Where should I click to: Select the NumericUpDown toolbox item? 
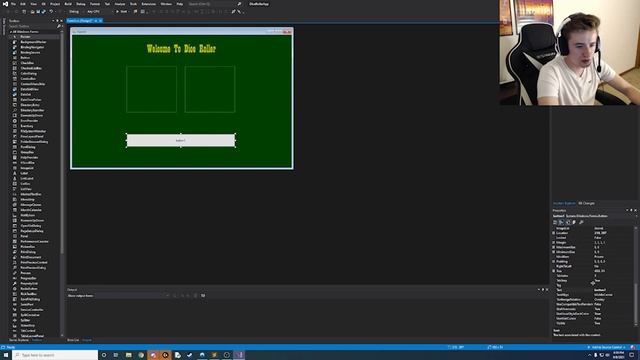(x=32, y=220)
